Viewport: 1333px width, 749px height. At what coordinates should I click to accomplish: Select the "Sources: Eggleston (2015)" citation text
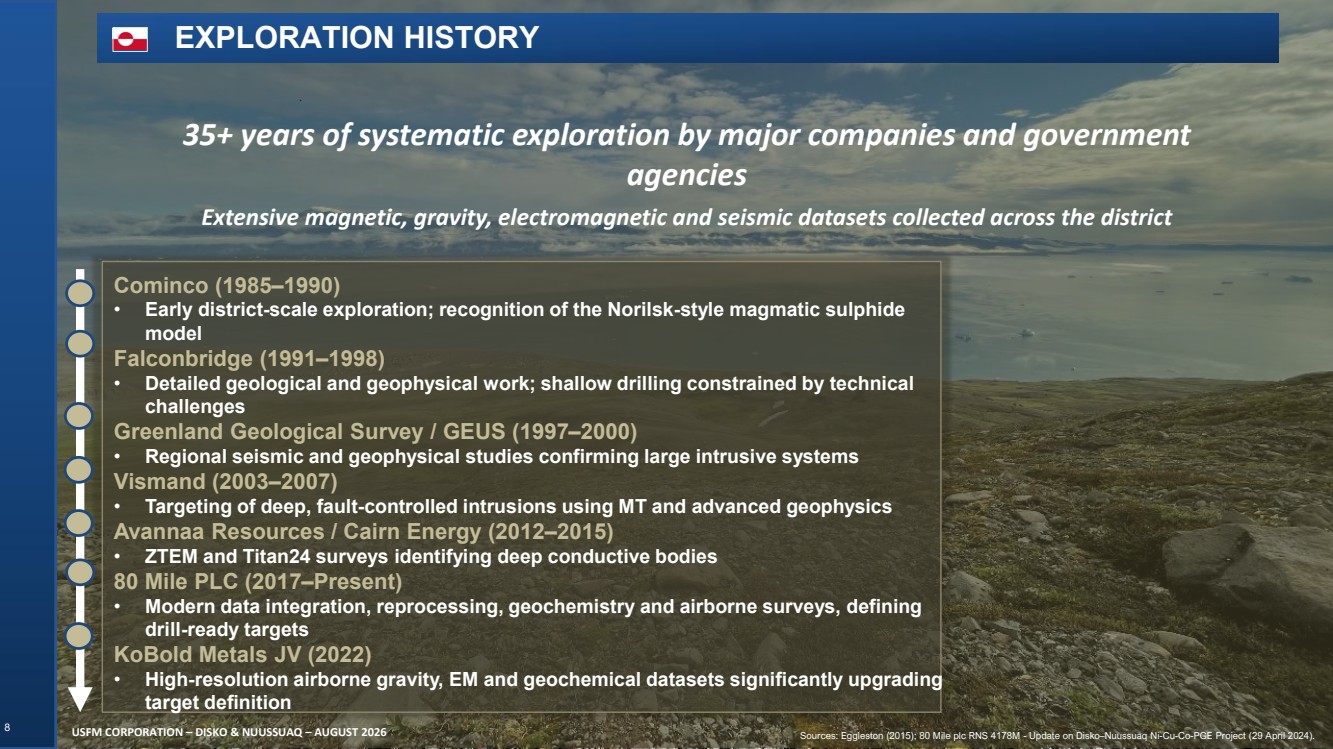1057,737
